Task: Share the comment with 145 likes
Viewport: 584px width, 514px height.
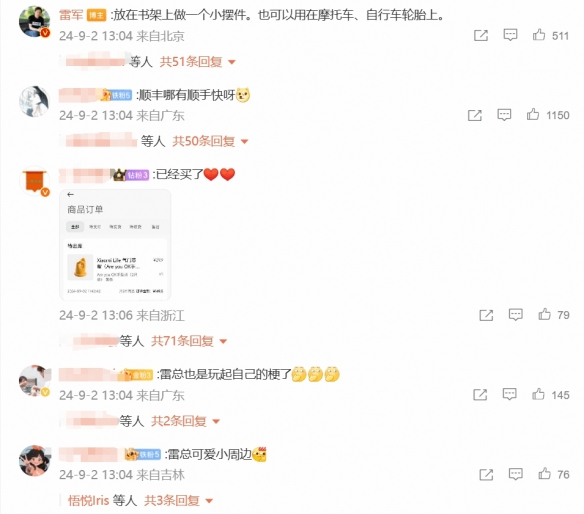Action: (x=480, y=395)
